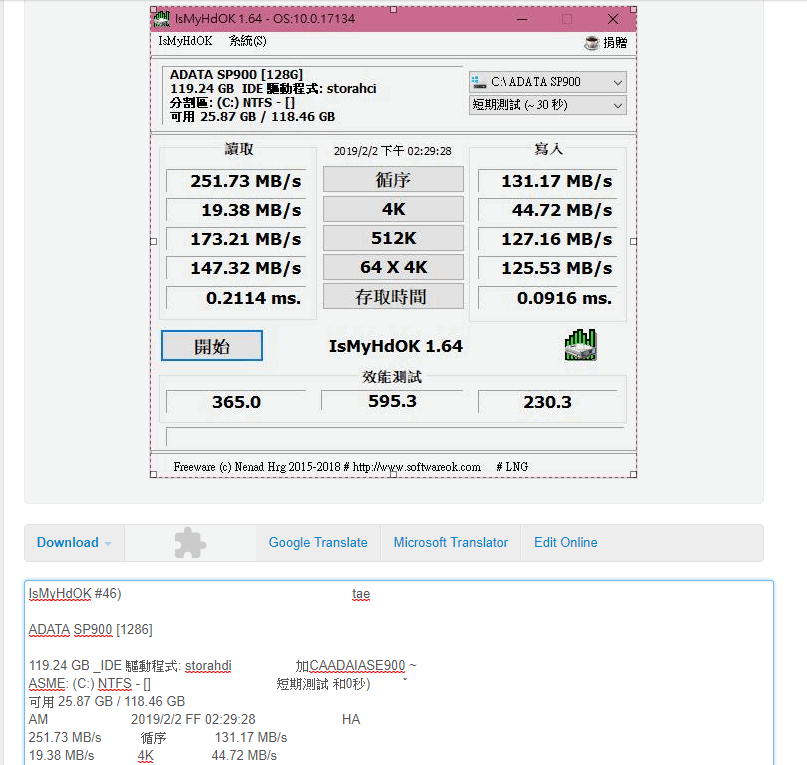Click the empty progress bar below scores
Image resolution: width=807 pixels, height=765 pixels.
tap(395, 437)
